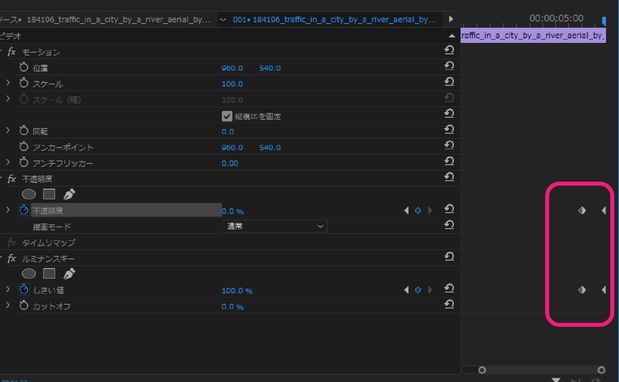Select pen mask tool under ルミナンスキー
This screenshot has width=619, height=382.
[x=69, y=273]
